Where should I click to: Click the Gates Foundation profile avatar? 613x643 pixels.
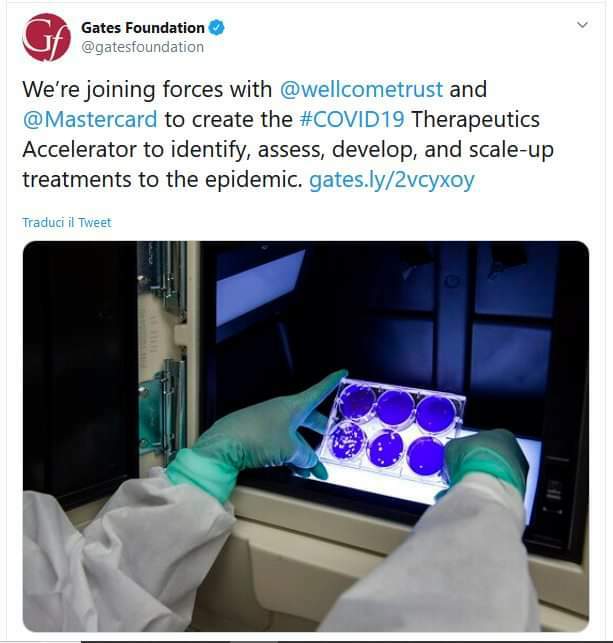click(x=46, y=37)
